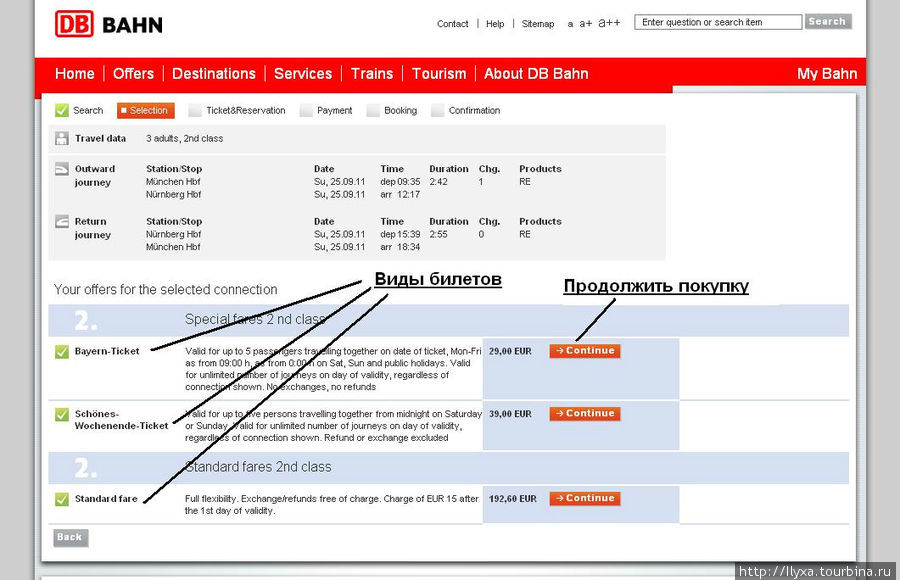Click the Confirmation step indicator square
This screenshot has height=580, width=900.
coord(438,110)
